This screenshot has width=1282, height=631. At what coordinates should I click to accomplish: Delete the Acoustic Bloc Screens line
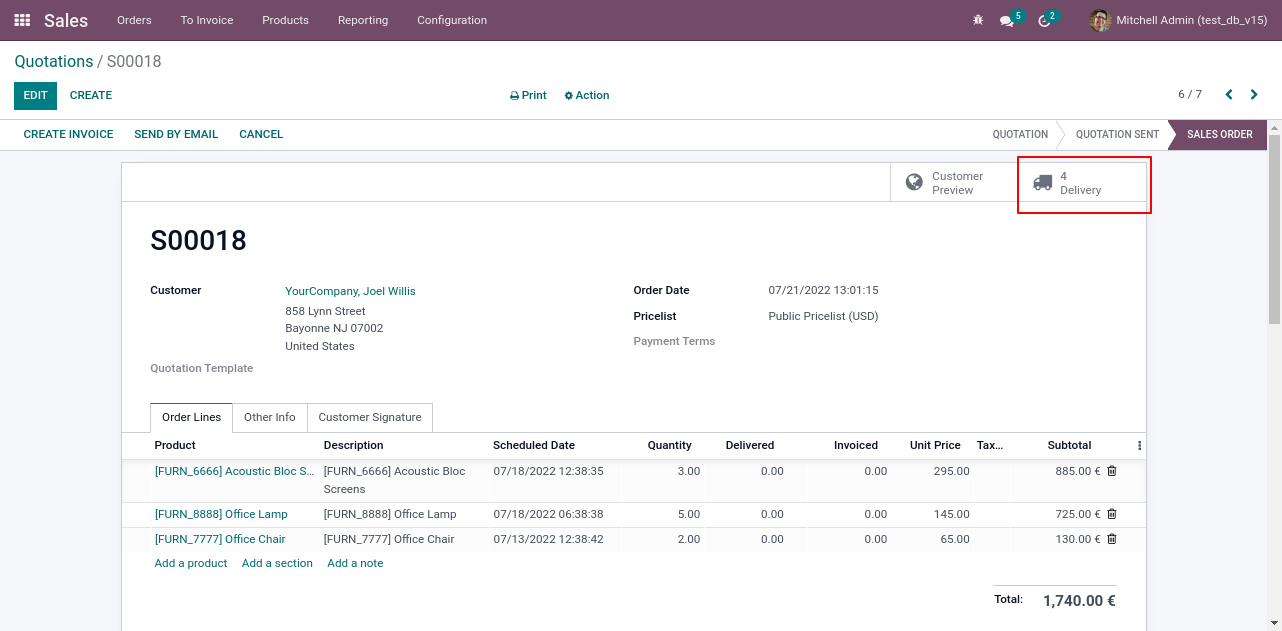pos(1112,471)
